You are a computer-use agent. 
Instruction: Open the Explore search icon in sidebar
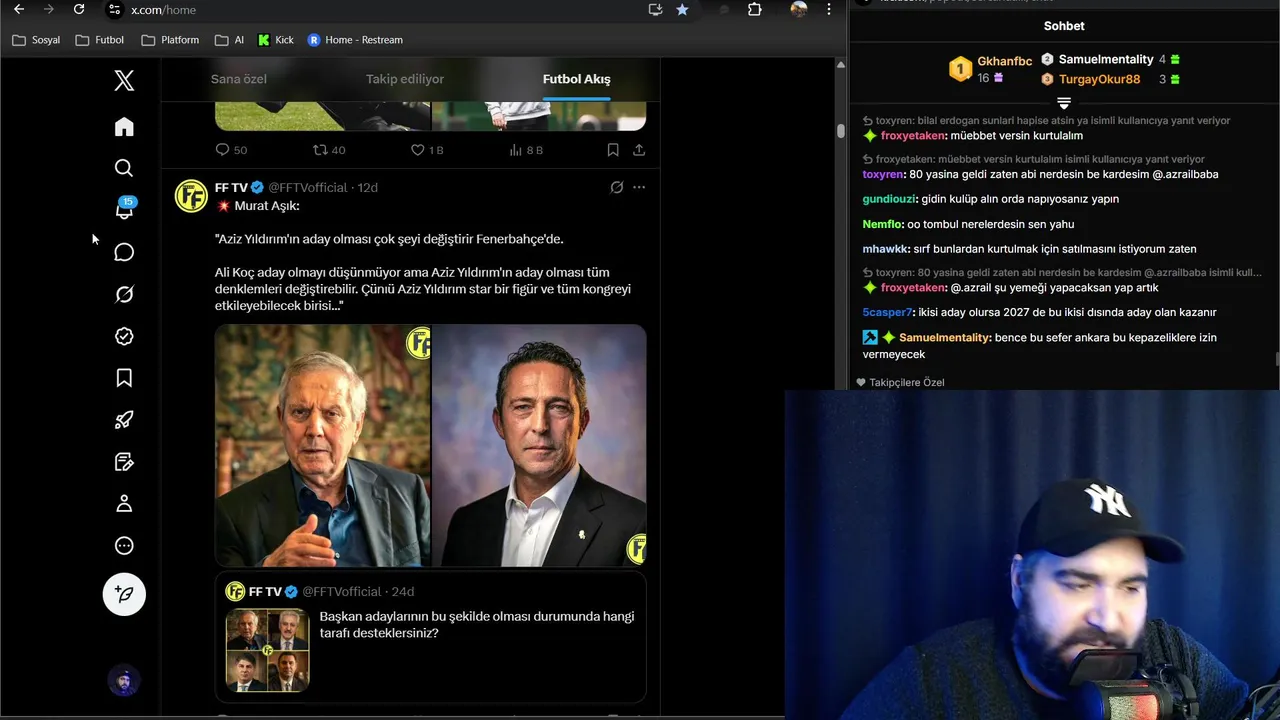point(124,168)
